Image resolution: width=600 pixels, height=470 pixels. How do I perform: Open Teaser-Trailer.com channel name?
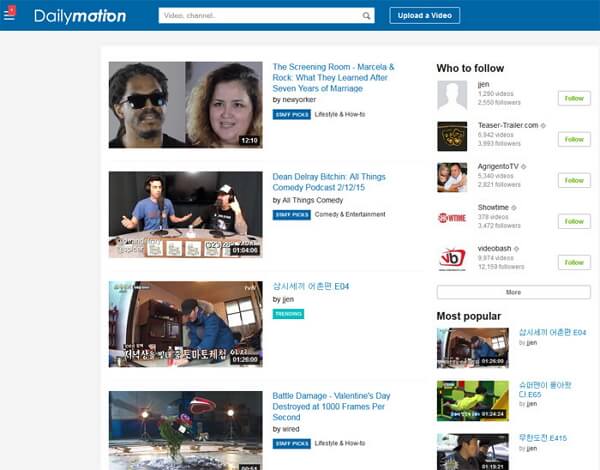tap(508, 125)
